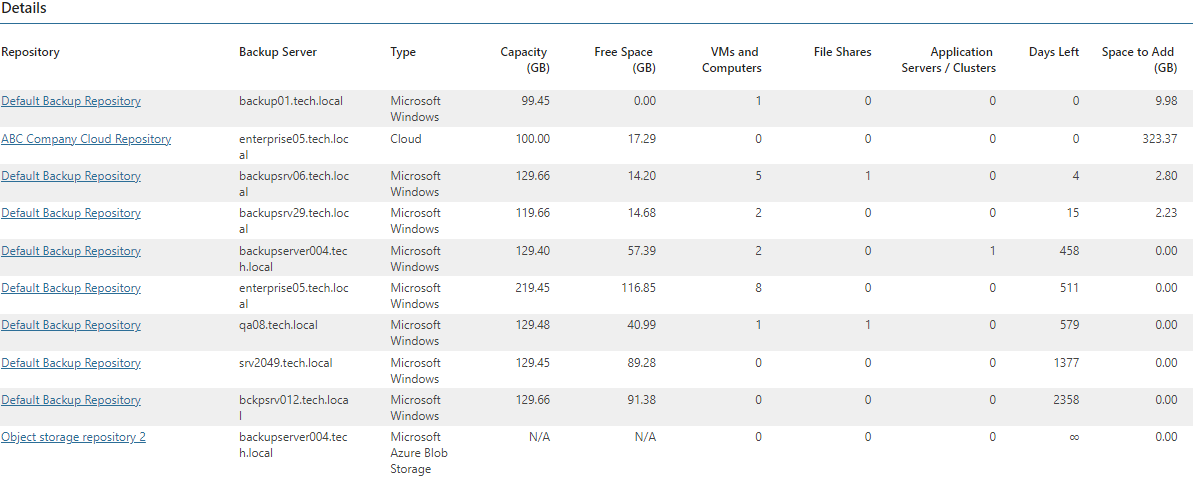1196x477 pixels.
Task: Open ABC Company Cloud Repository link
Action: click(x=86, y=139)
